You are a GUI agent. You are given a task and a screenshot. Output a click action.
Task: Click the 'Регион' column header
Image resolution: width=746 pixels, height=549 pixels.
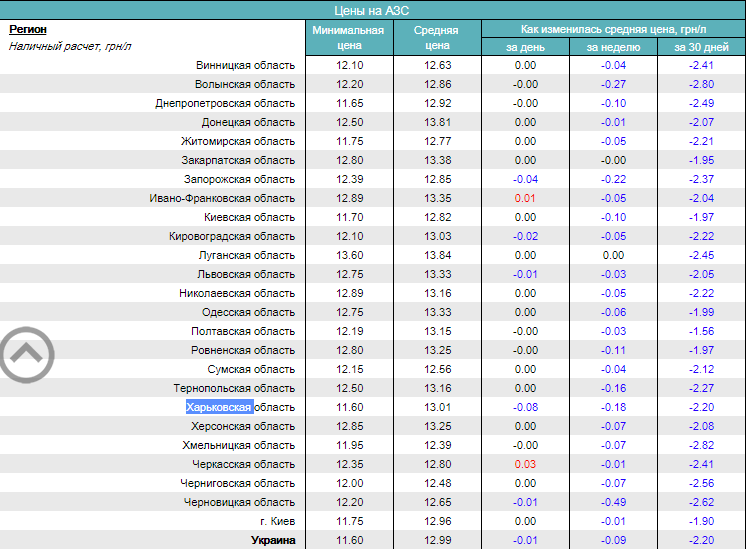[x=27, y=29]
